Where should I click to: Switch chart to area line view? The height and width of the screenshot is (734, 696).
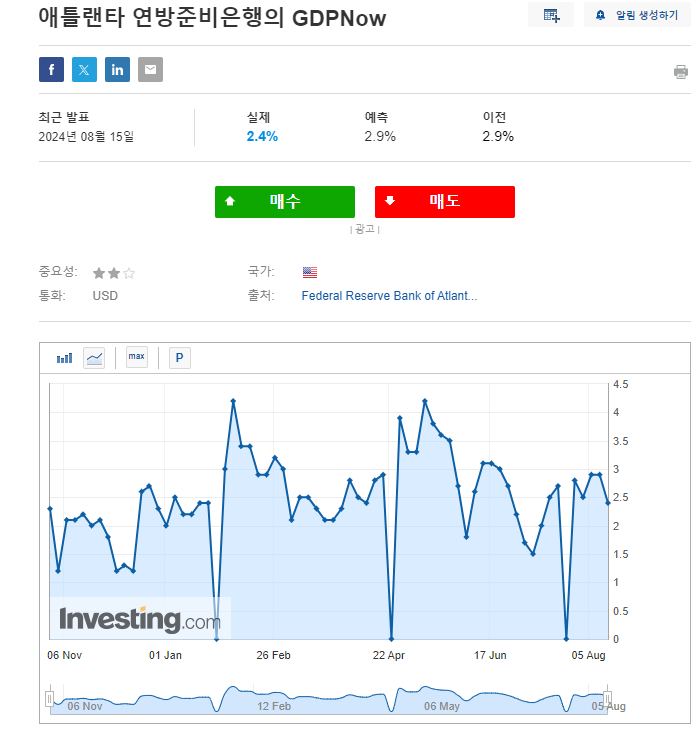(94, 357)
